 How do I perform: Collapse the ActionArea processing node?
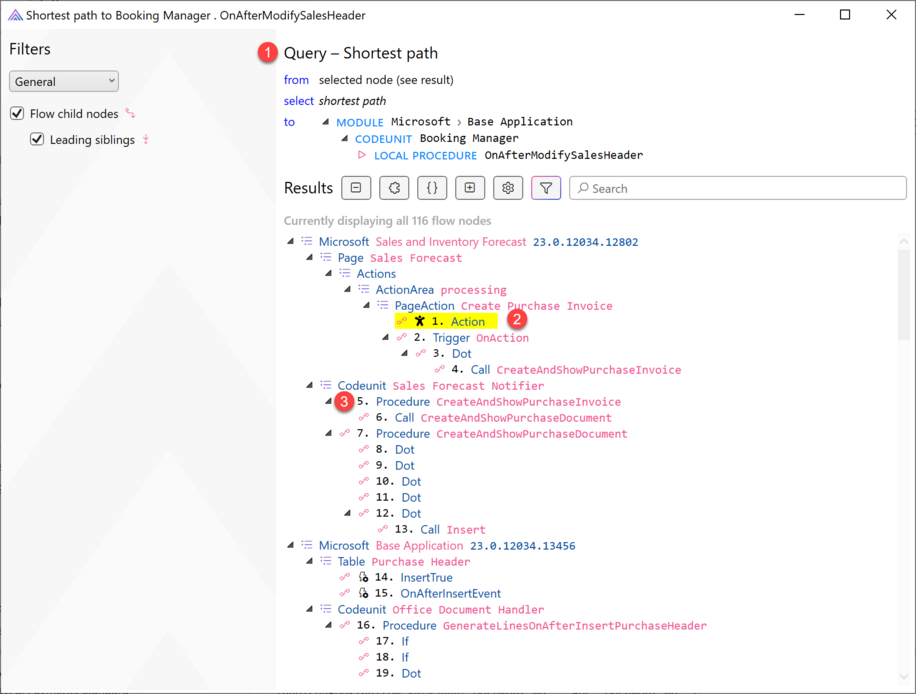coord(348,289)
